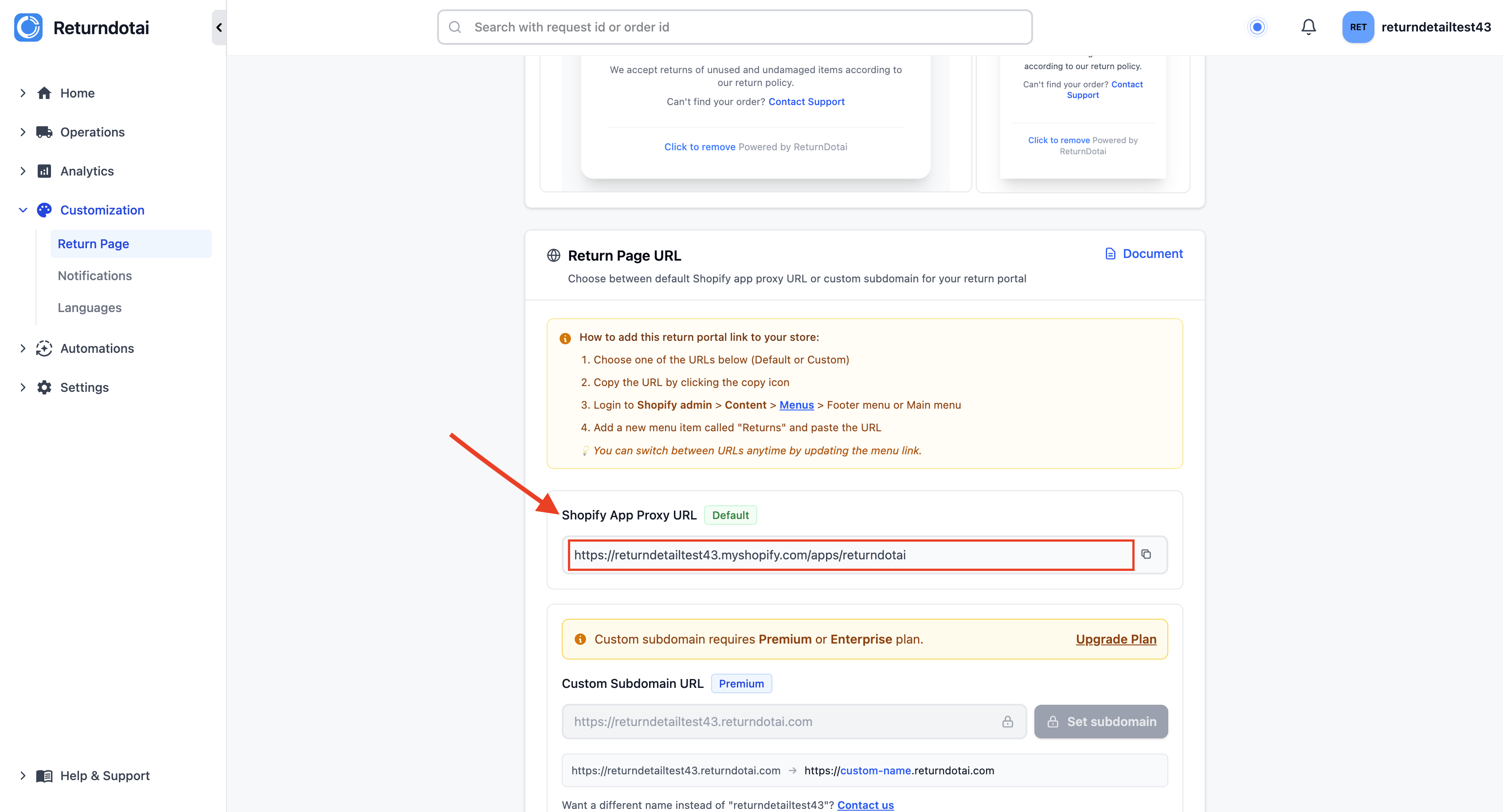Copy the Shopify App Proxy URL
Image resolution: width=1503 pixels, height=812 pixels.
tap(1147, 555)
